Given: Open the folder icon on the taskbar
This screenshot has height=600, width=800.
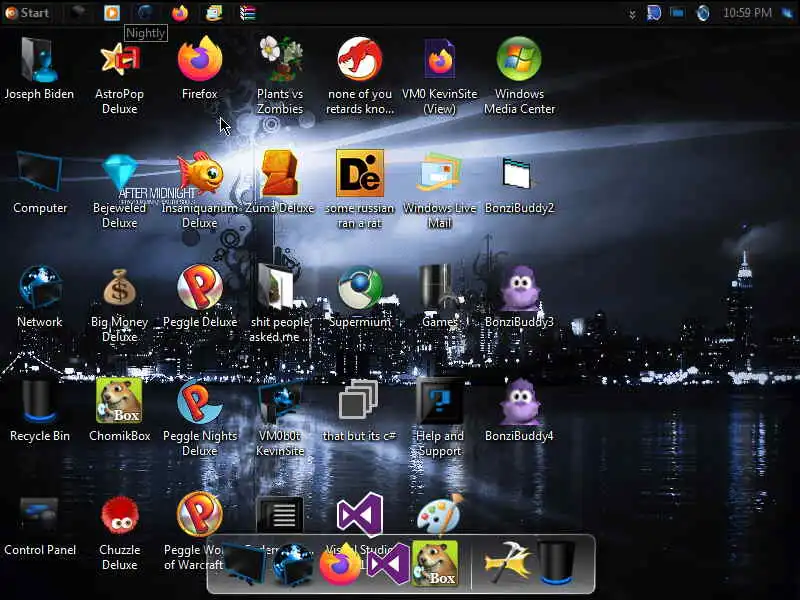Looking at the screenshot, I should 214,13.
